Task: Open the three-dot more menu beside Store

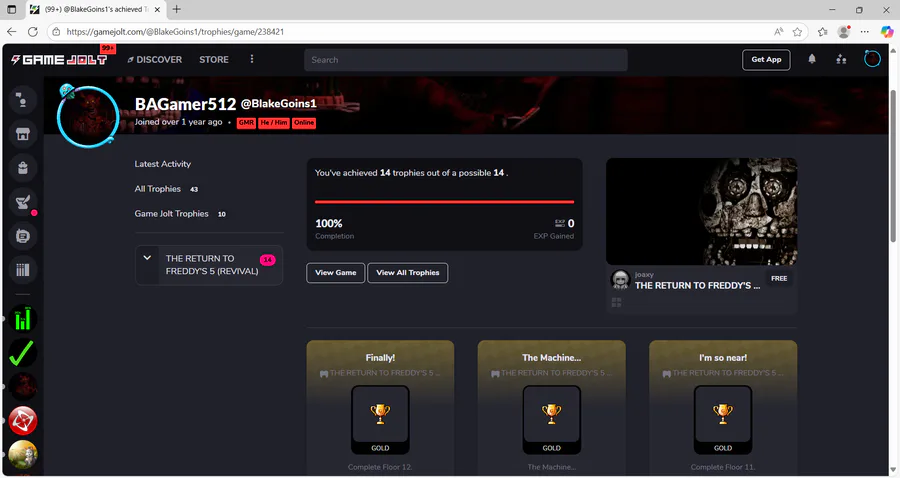Action: click(251, 59)
